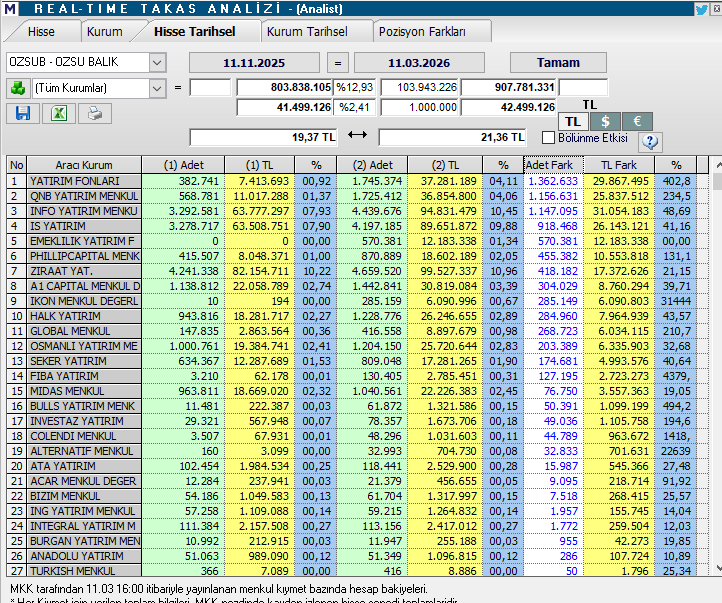Click the Tamam button

[x=558, y=63]
